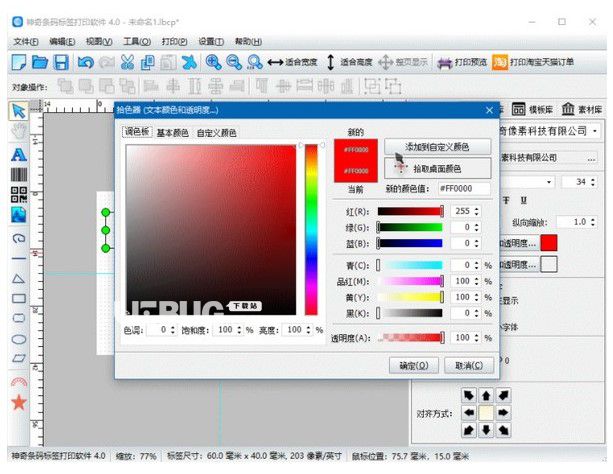Open the material library 素材库
Image resolution: width=613 pixels, height=474 pixels.
pyautogui.click(x=582, y=110)
